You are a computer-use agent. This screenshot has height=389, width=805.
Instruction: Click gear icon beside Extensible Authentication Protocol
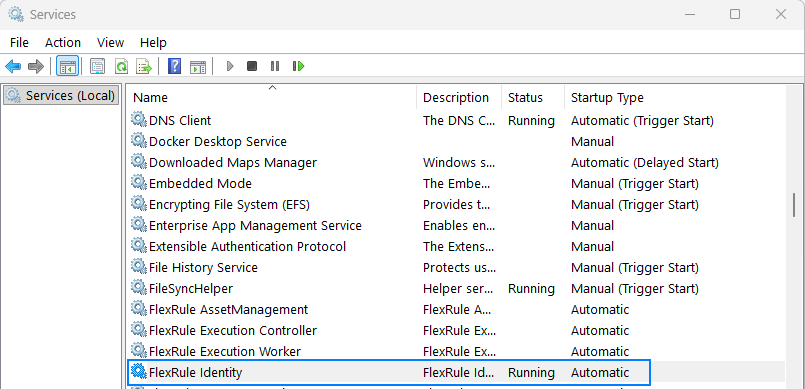click(139, 246)
